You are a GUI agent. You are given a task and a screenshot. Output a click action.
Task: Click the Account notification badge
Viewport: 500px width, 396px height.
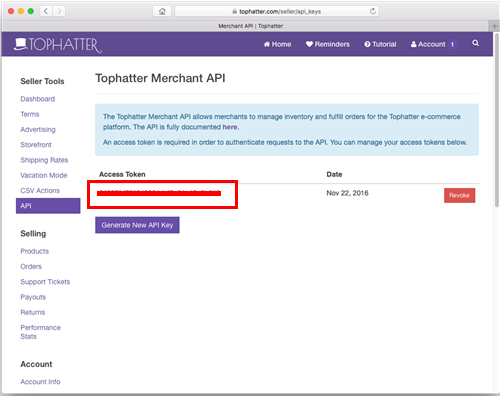click(452, 44)
